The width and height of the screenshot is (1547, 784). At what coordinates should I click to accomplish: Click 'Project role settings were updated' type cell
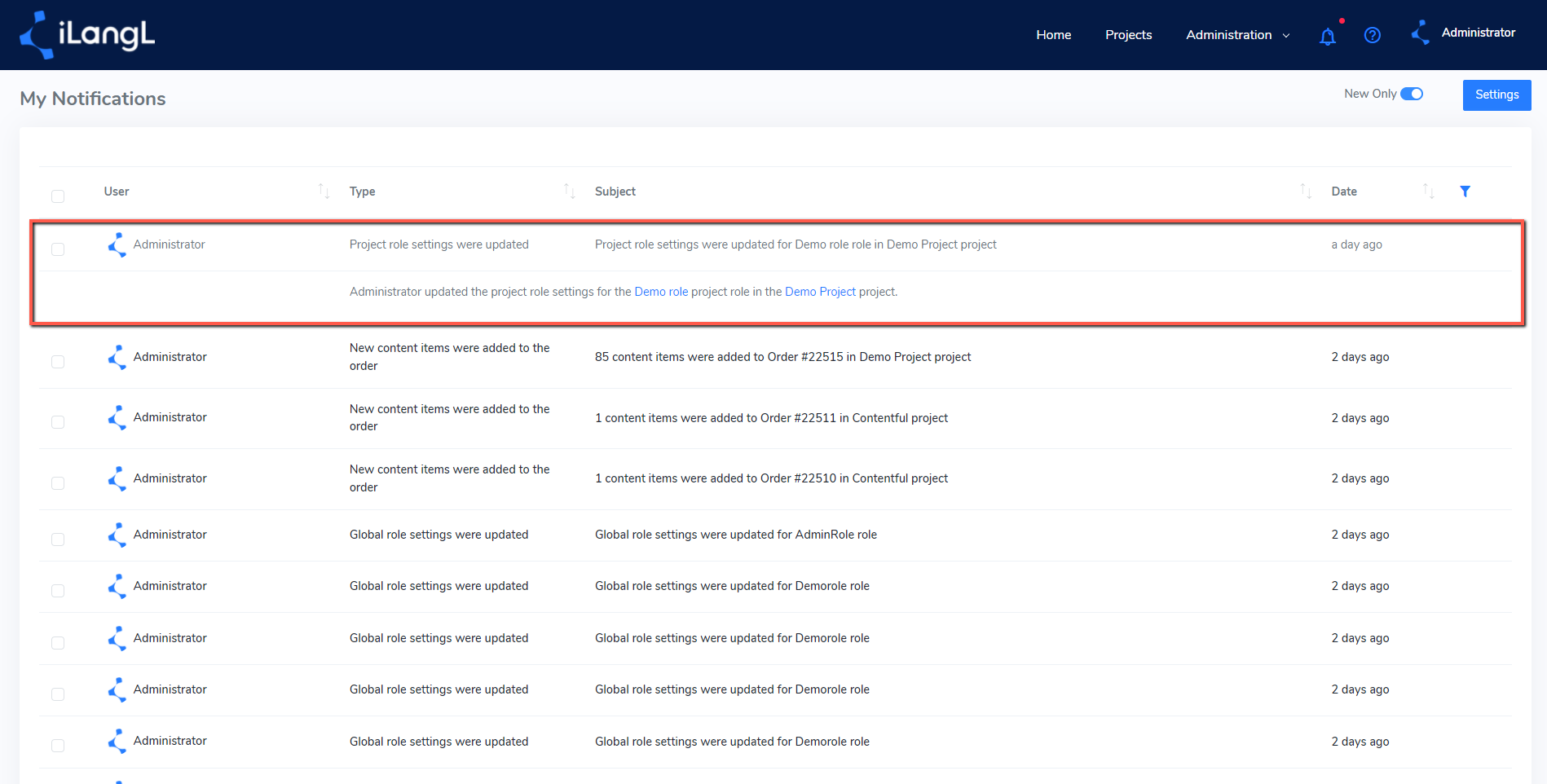pyautogui.click(x=439, y=244)
